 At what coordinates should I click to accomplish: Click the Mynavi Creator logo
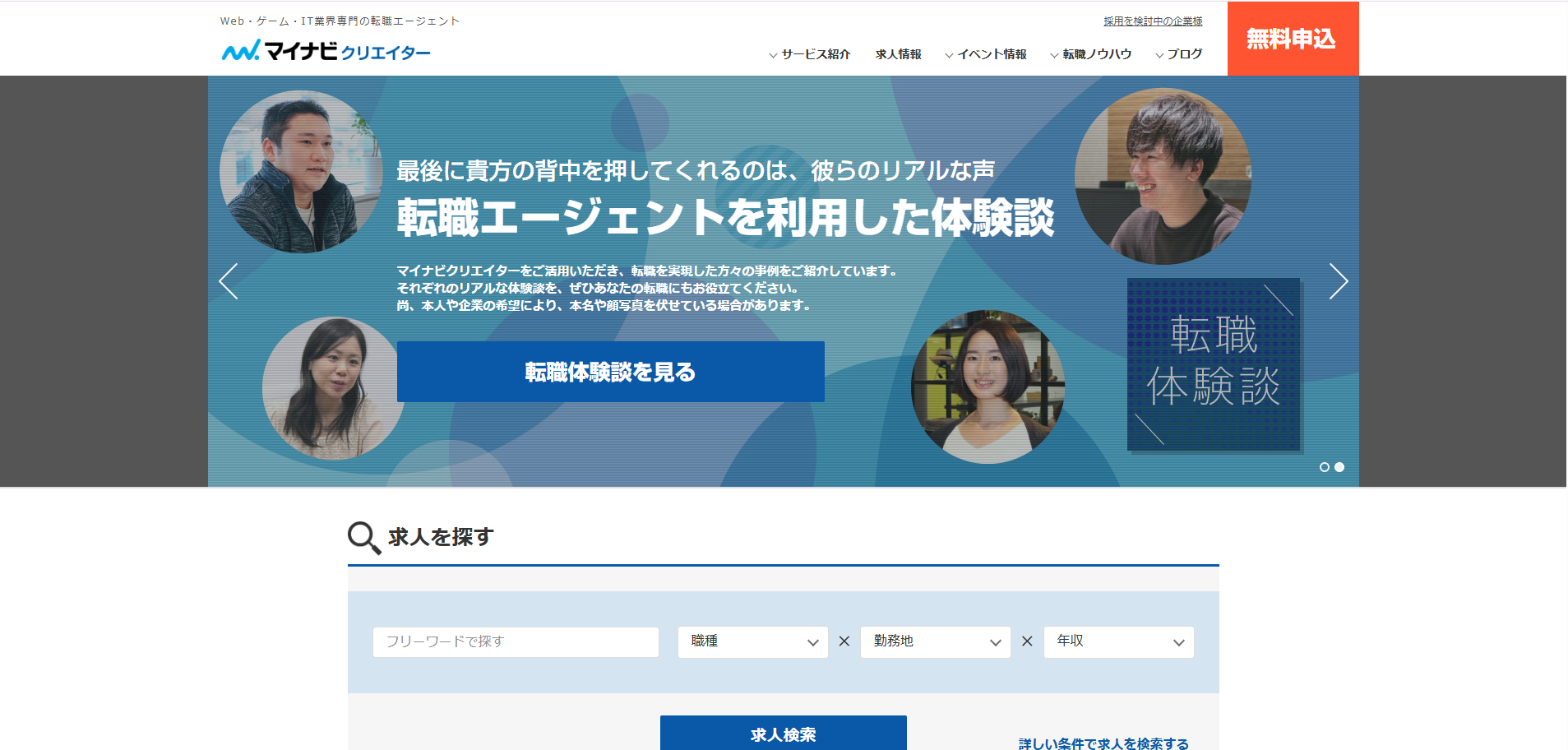(x=326, y=51)
